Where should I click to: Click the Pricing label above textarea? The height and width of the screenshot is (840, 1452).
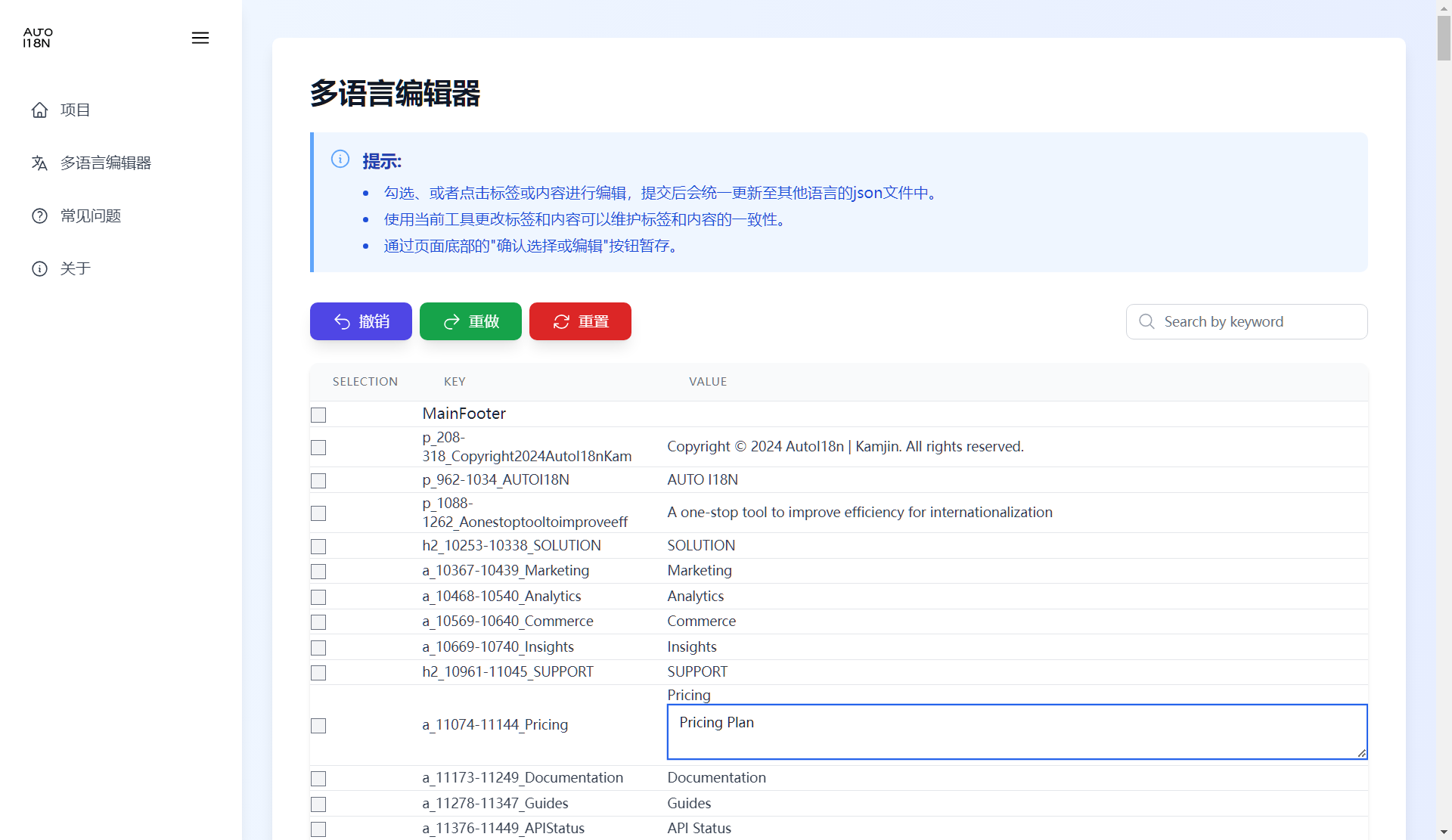click(689, 696)
